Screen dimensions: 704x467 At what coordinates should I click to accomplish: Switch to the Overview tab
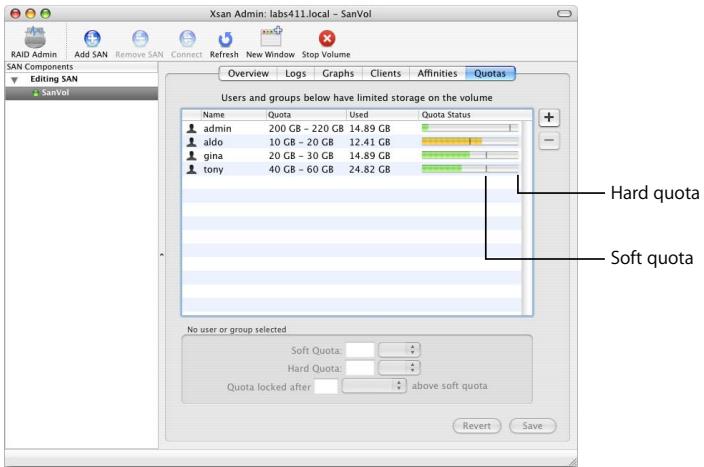(248, 73)
